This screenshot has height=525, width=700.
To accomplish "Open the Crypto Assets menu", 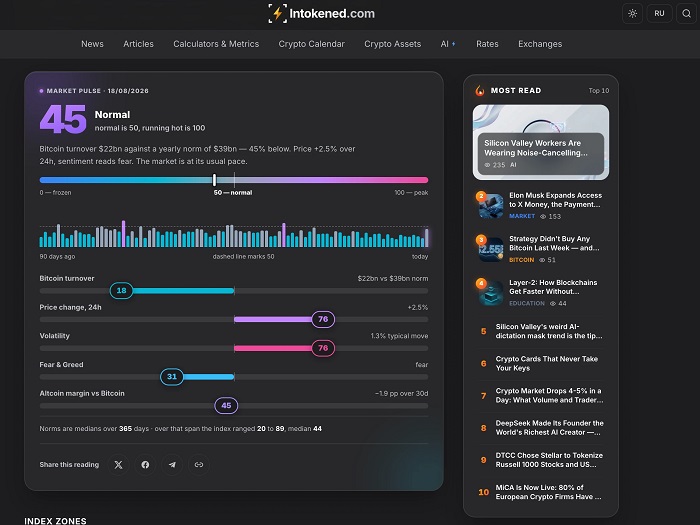I will click(x=392, y=44).
